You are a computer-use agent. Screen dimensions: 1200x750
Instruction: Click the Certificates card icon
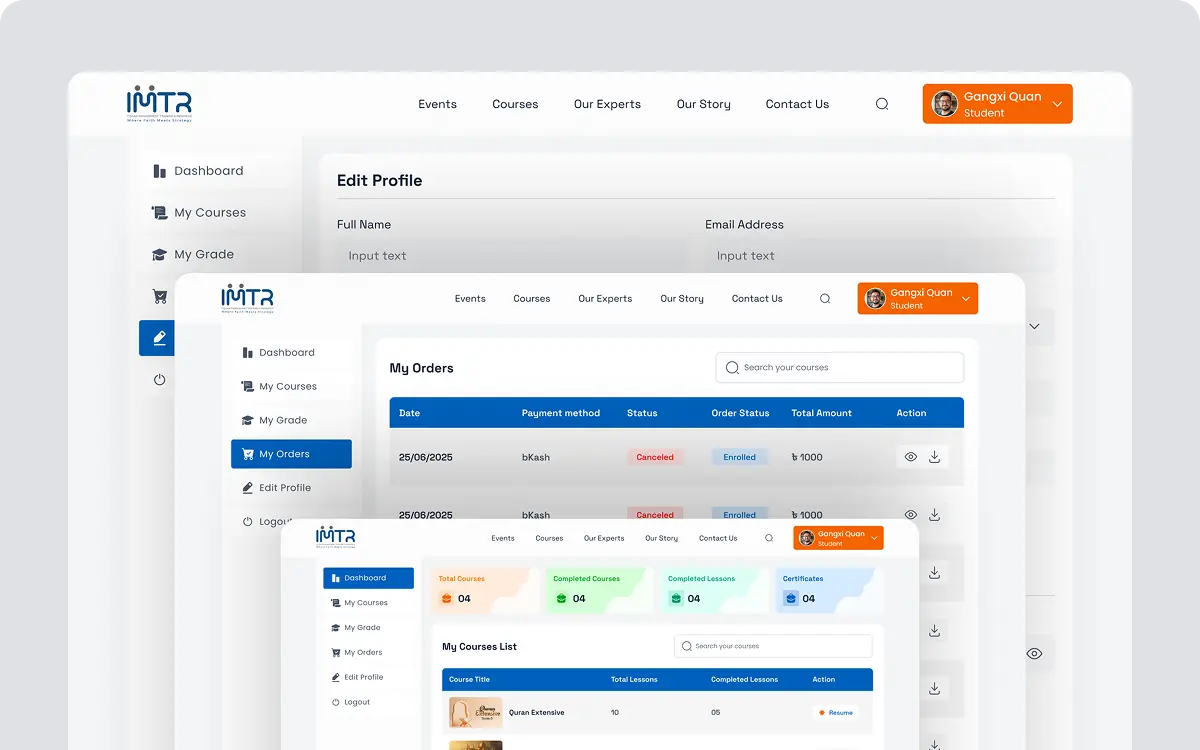[x=791, y=598]
